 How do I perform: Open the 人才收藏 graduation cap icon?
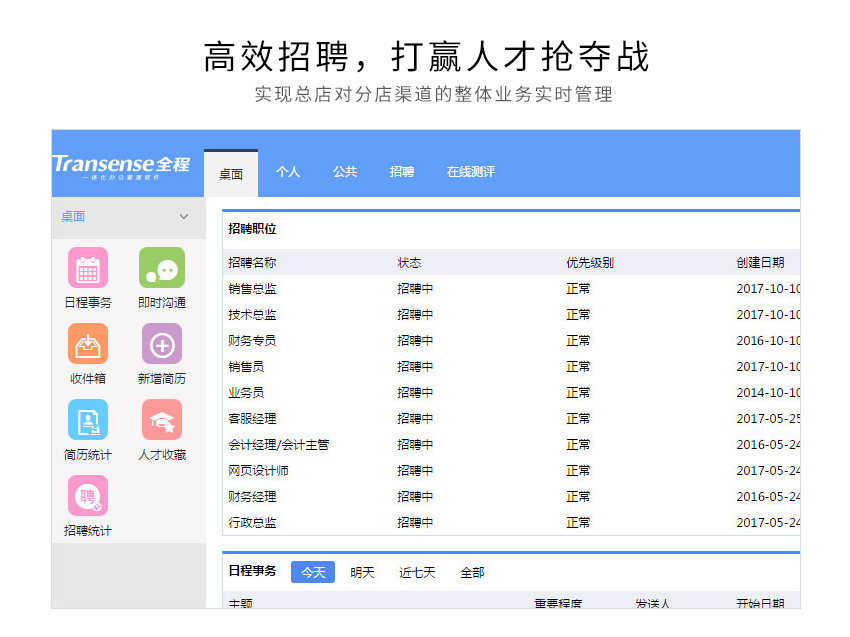pyautogui.click(x=162, y=420)
